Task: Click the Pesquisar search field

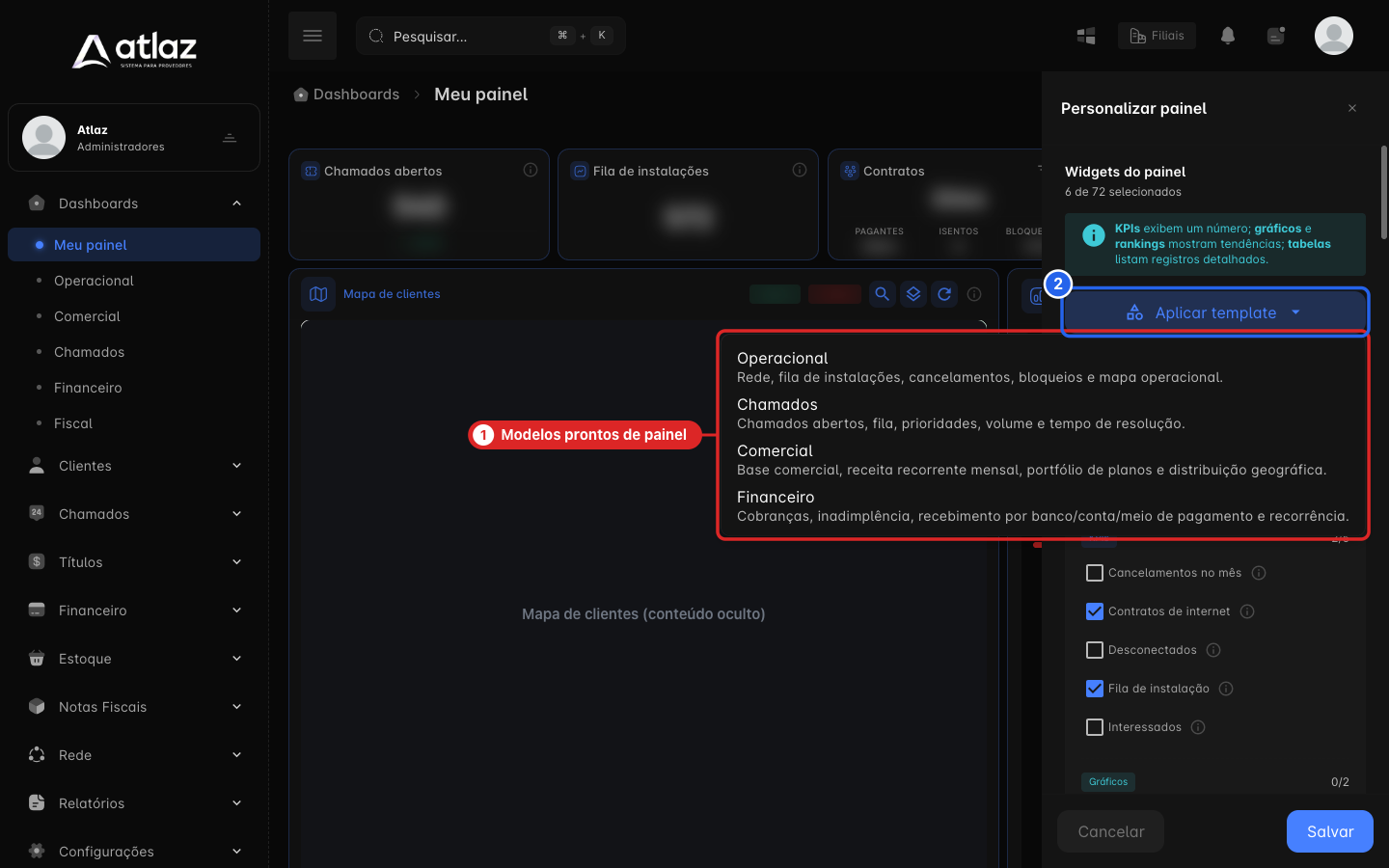Action: (x=491, y=36)
